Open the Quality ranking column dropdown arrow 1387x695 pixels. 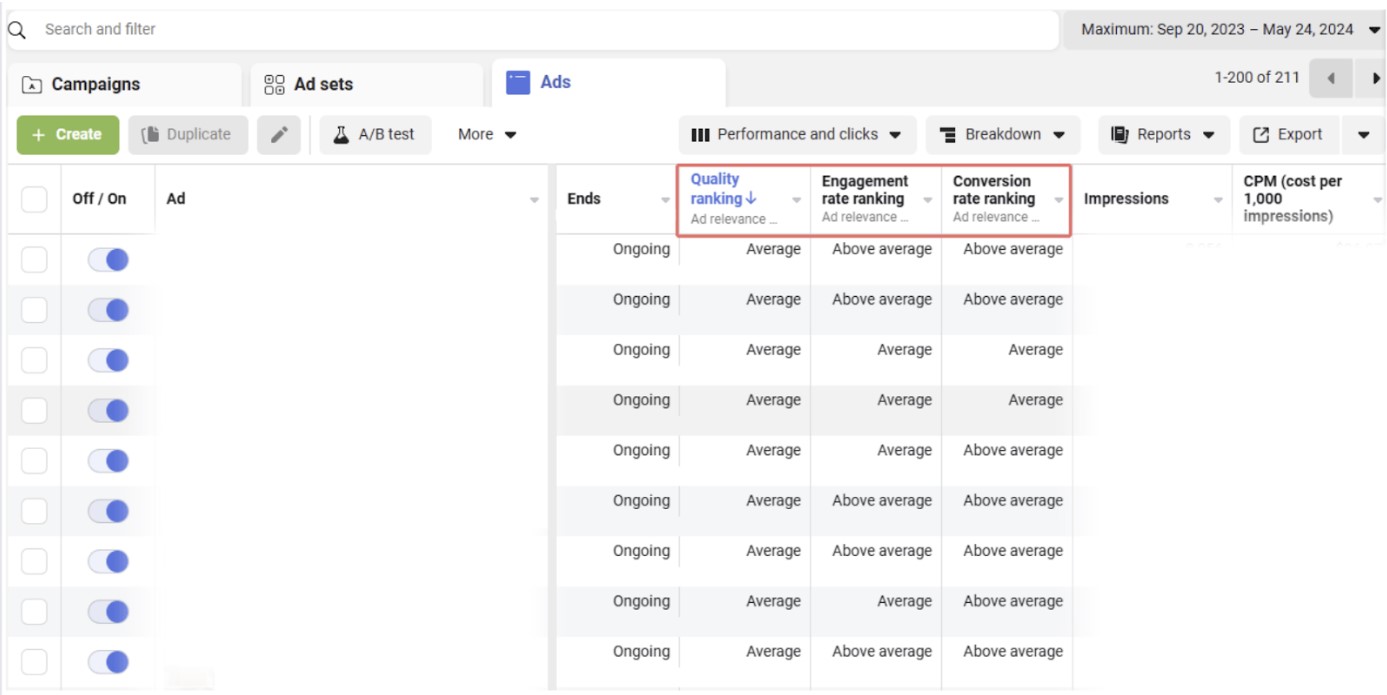point(795,198)
